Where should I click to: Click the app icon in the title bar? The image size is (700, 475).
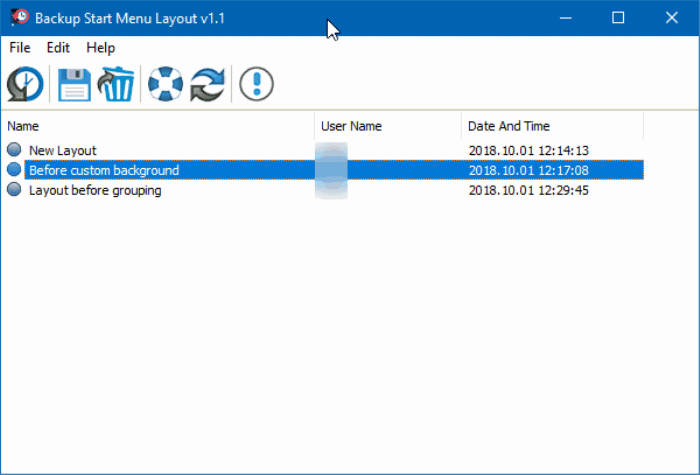point(20,18)
